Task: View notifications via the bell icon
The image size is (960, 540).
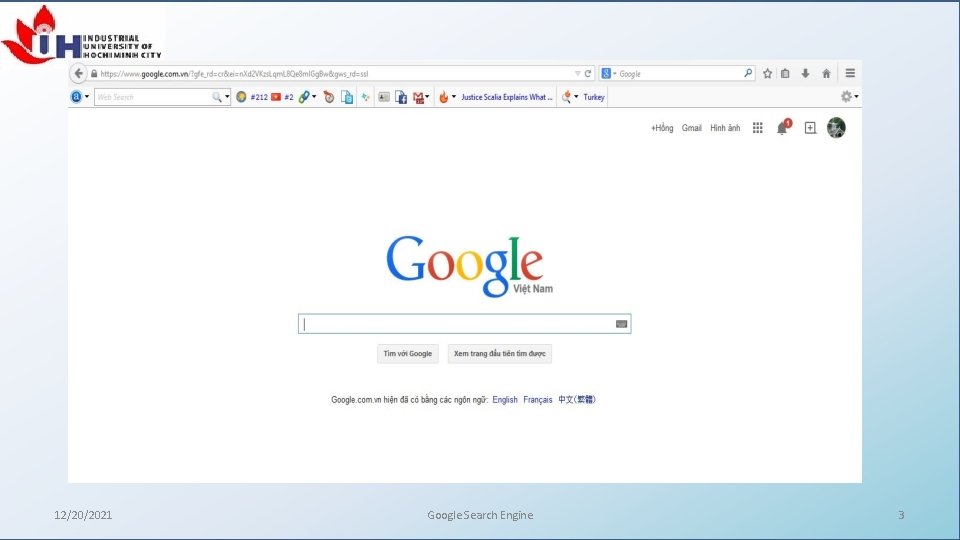Action: click(x=782, y=127)
